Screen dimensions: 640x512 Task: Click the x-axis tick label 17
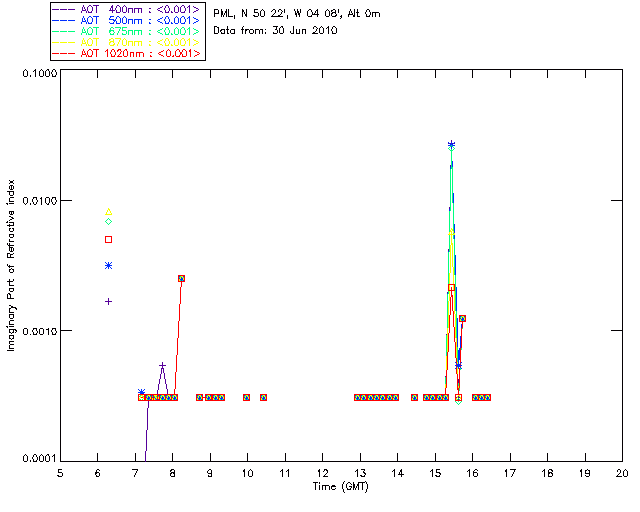[510, 473]
